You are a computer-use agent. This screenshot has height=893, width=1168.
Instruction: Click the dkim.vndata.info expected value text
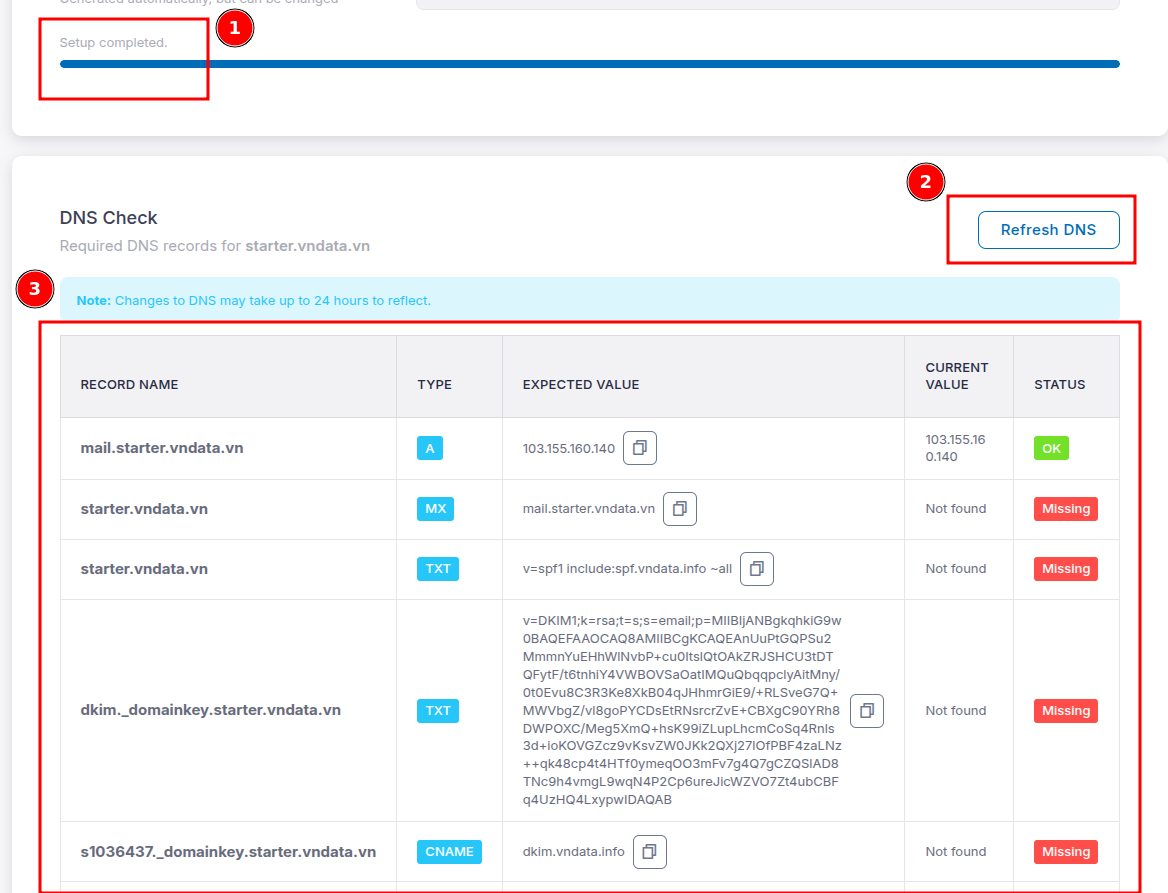coord(574,851)
